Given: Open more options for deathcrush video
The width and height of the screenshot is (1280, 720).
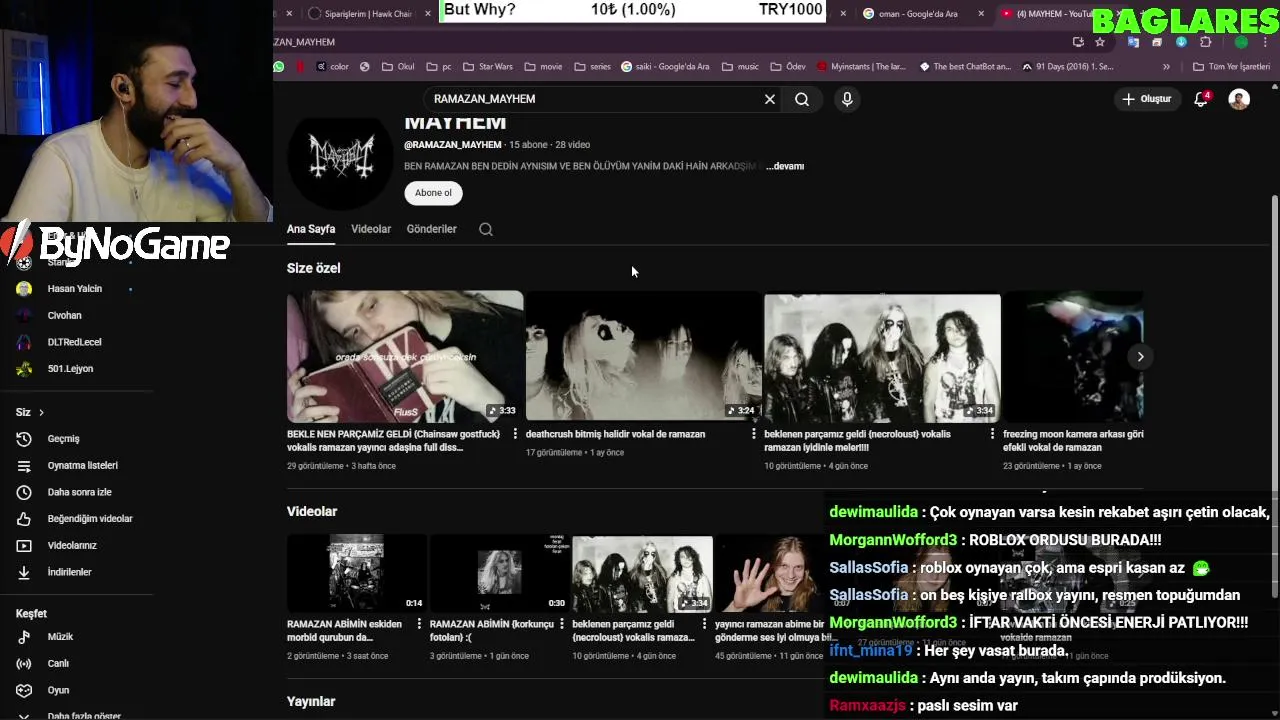Looking at the screenshot, I should (754, 434).
